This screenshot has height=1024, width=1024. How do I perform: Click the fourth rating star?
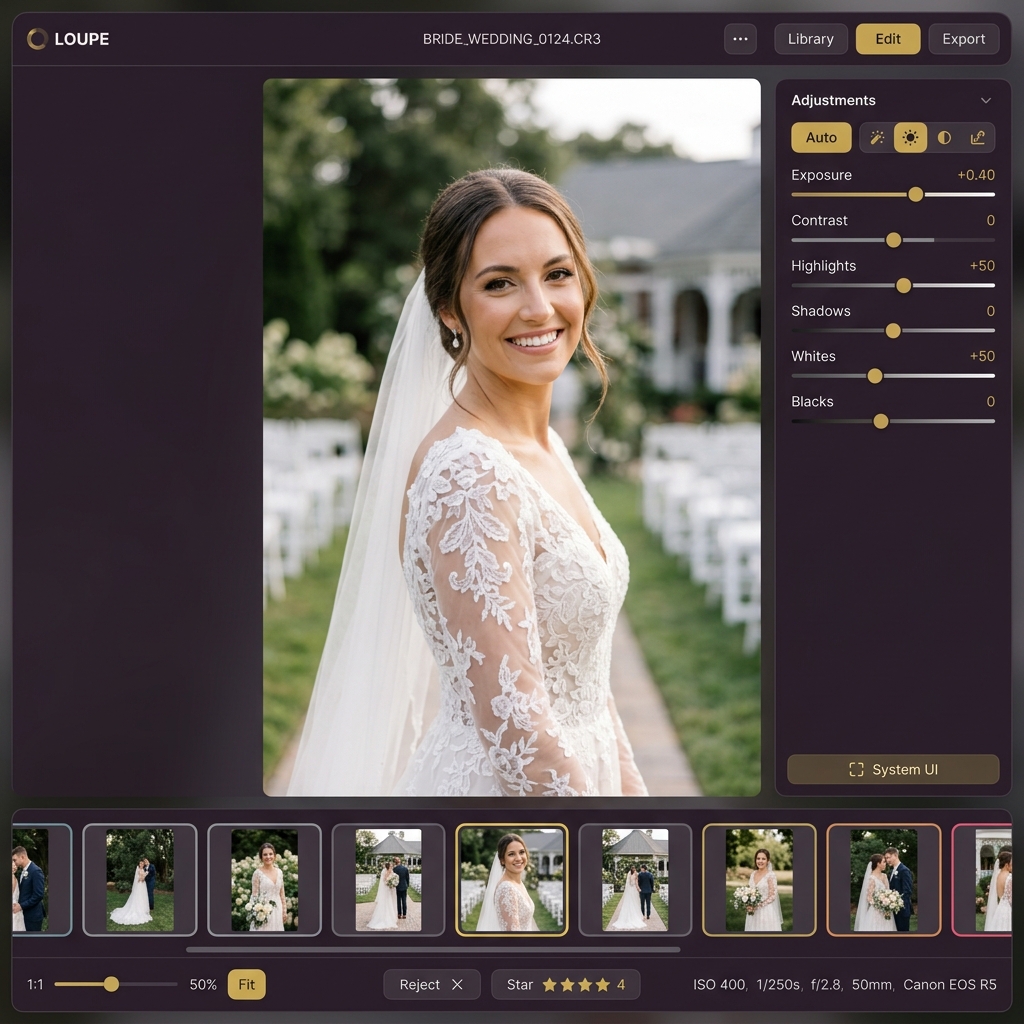click(x=602, y=984)
